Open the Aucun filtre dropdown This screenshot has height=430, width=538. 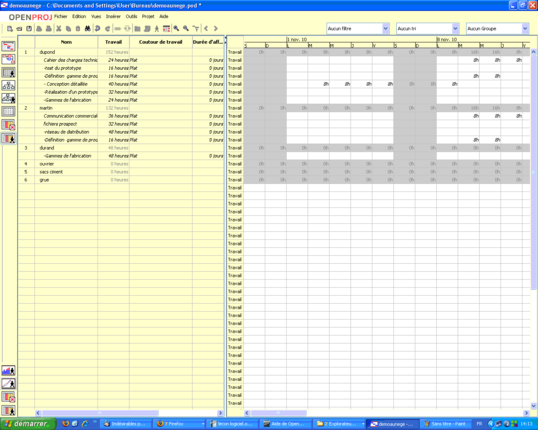point(358,29)
